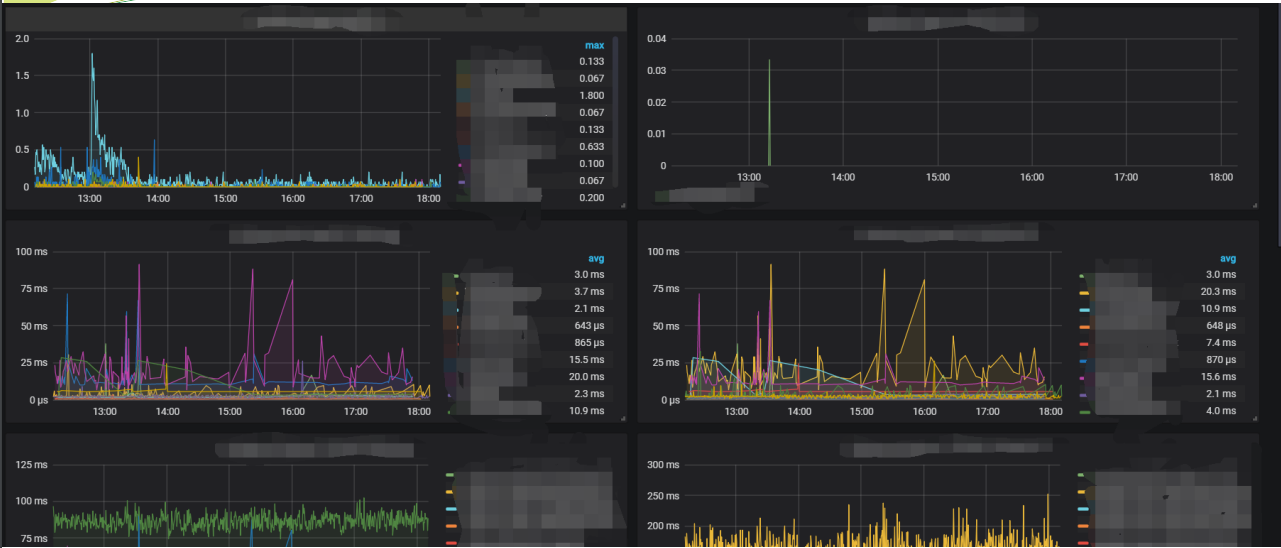Select the 0.200 max legend value
The height and width of the screenshot is (548, 1281).
pyautogui.click(x=591, y=198)
